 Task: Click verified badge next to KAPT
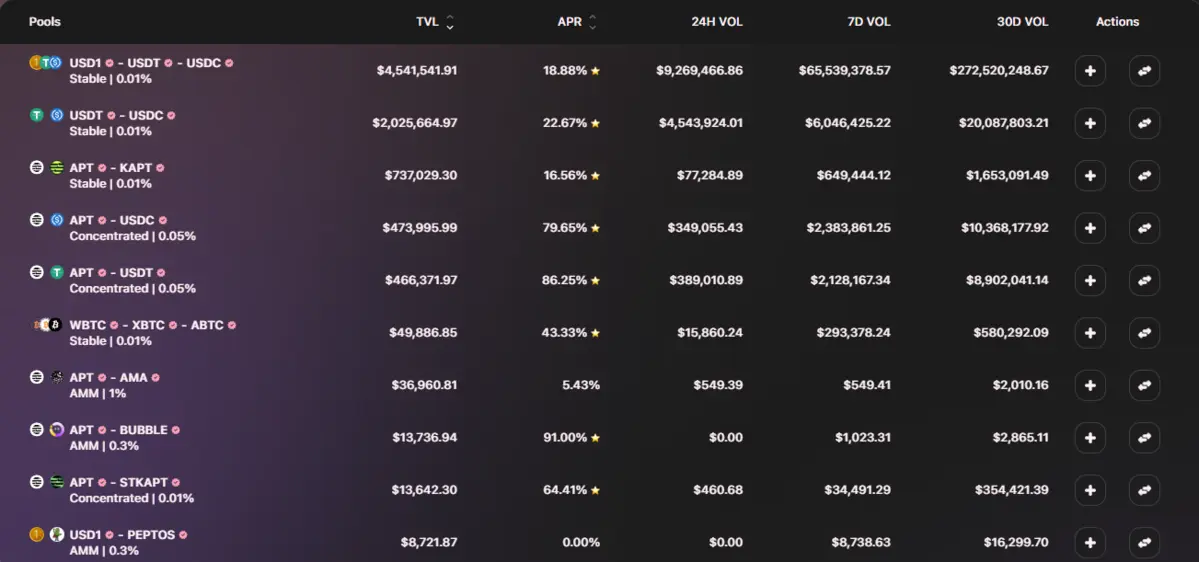(160, 168)
